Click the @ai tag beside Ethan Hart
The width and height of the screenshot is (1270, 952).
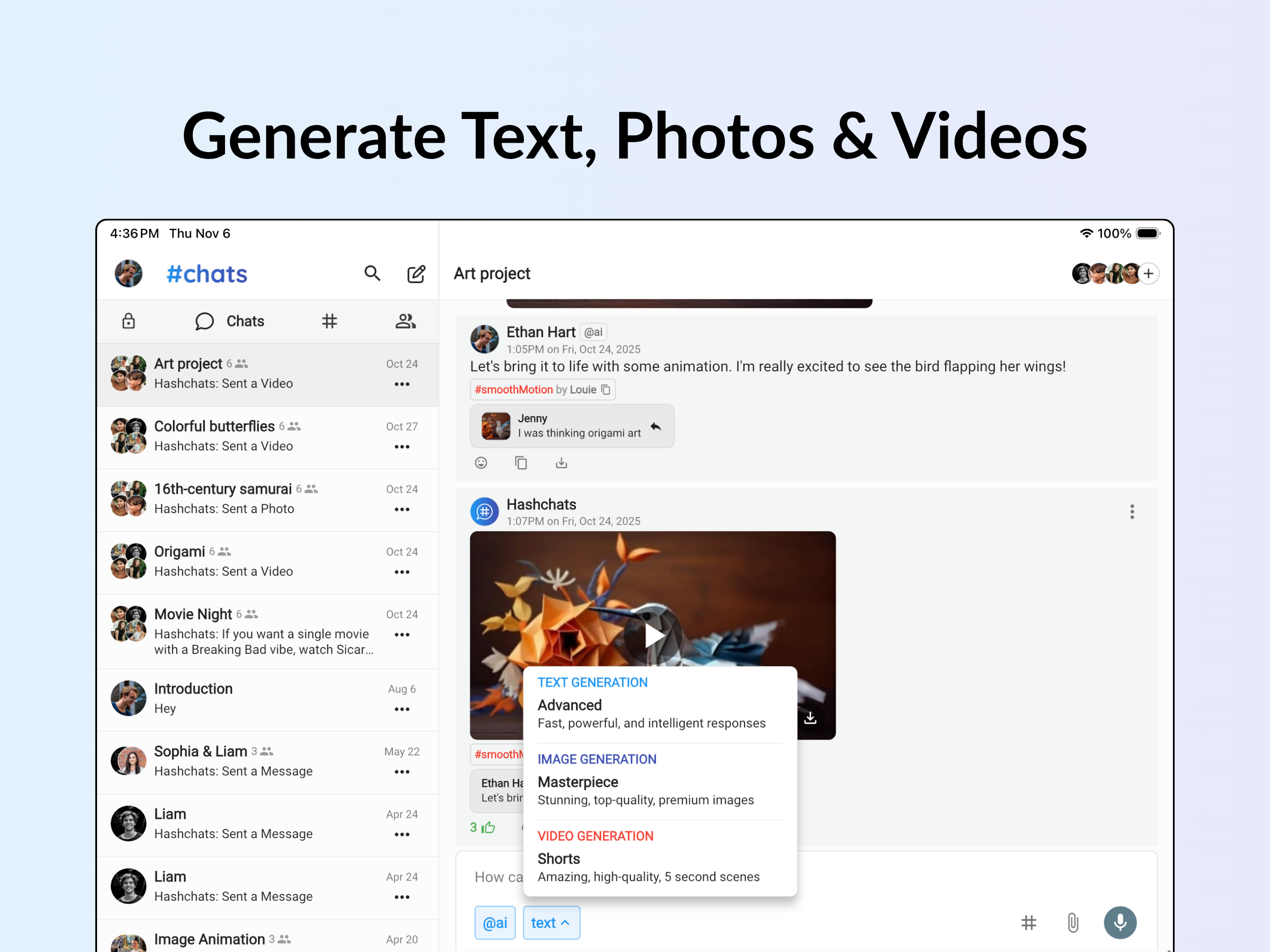pos(593,332)
